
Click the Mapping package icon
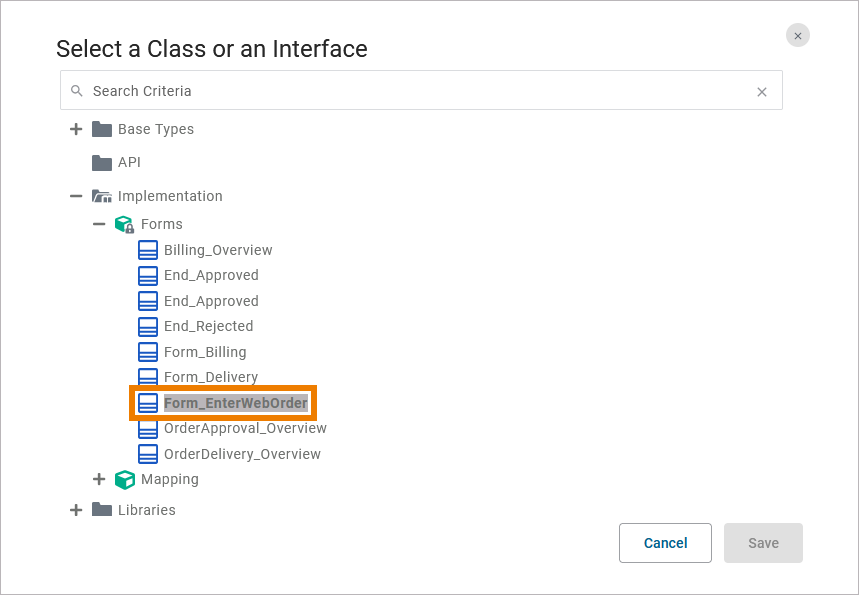point(124,479)
